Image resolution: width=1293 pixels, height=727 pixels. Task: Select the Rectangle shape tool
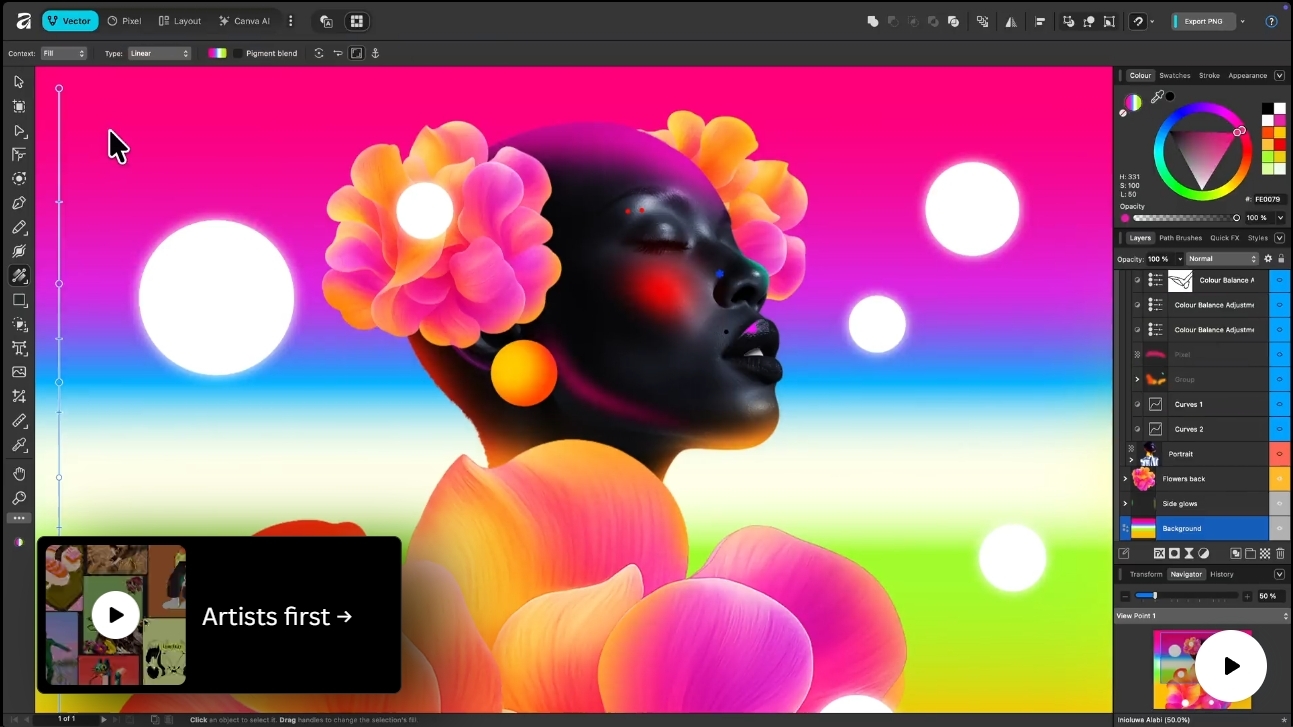click(x=19, y=300)
